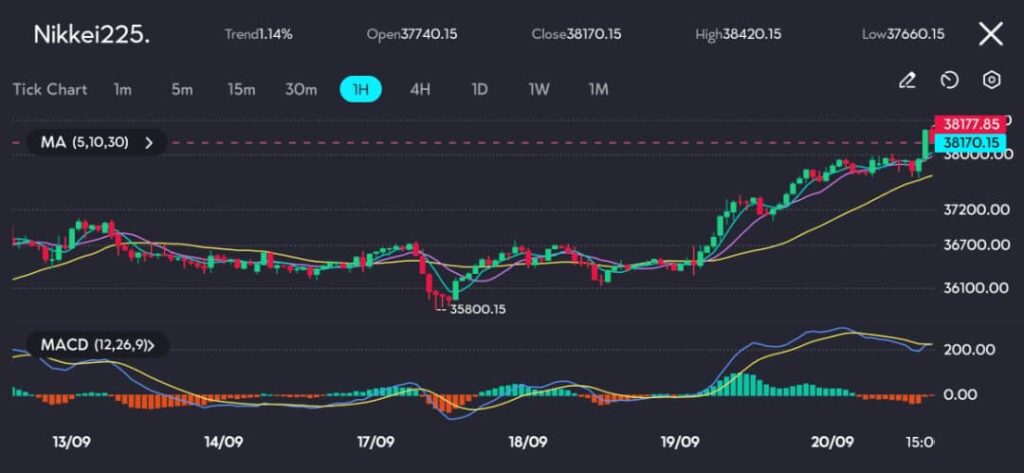Set chart to 1D daily timeframe

(479, 89)
